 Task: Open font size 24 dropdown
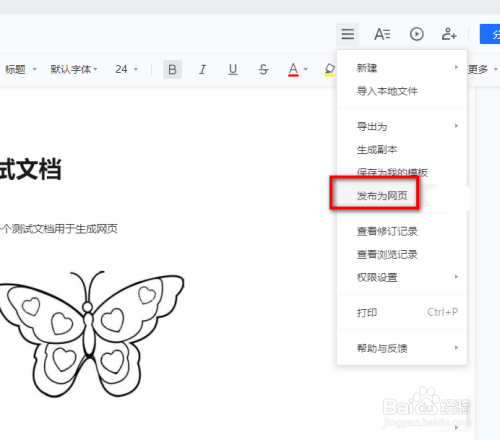click(x=126, y=69)
